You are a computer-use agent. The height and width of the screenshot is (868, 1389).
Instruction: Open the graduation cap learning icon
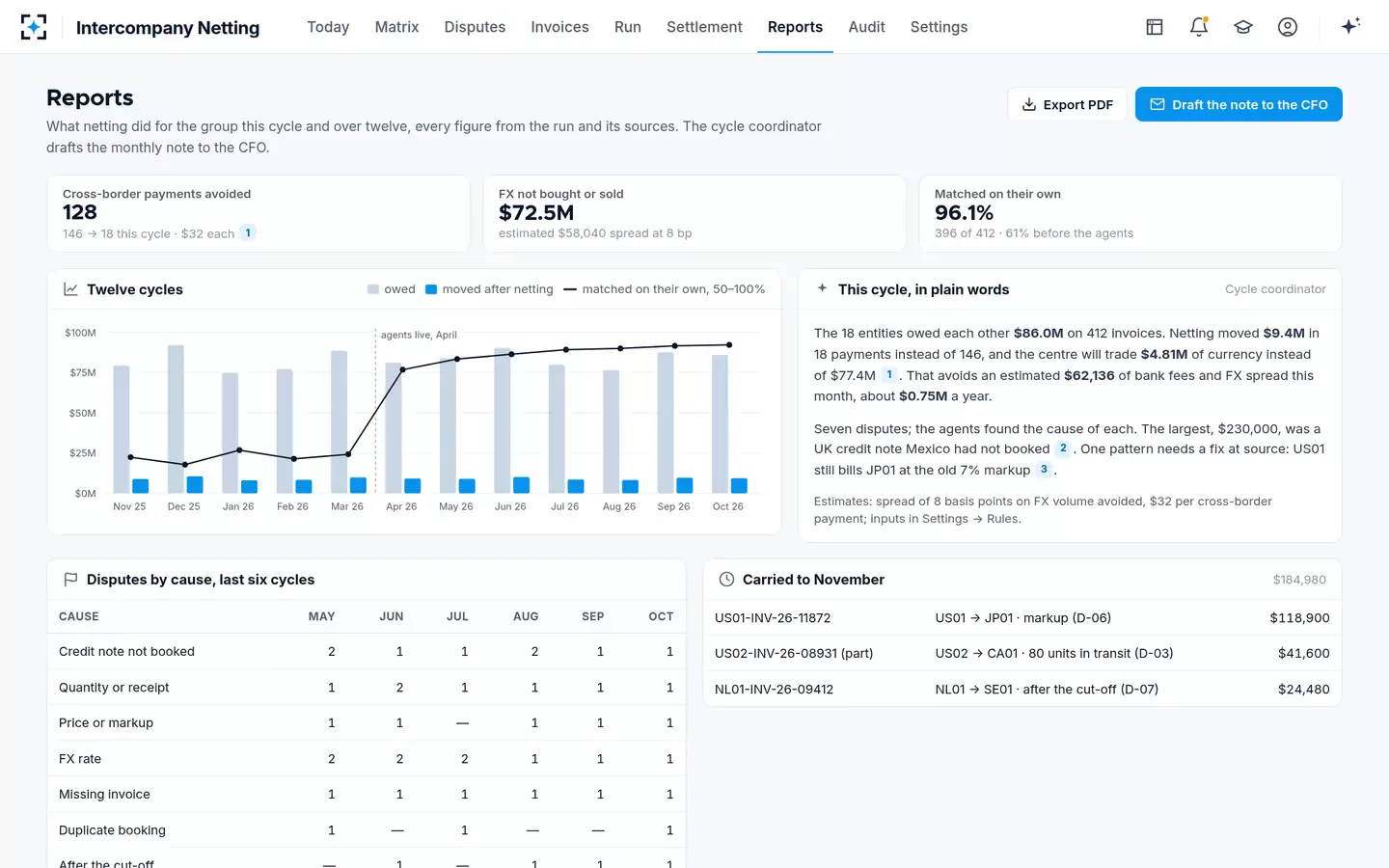point(1243,27)
